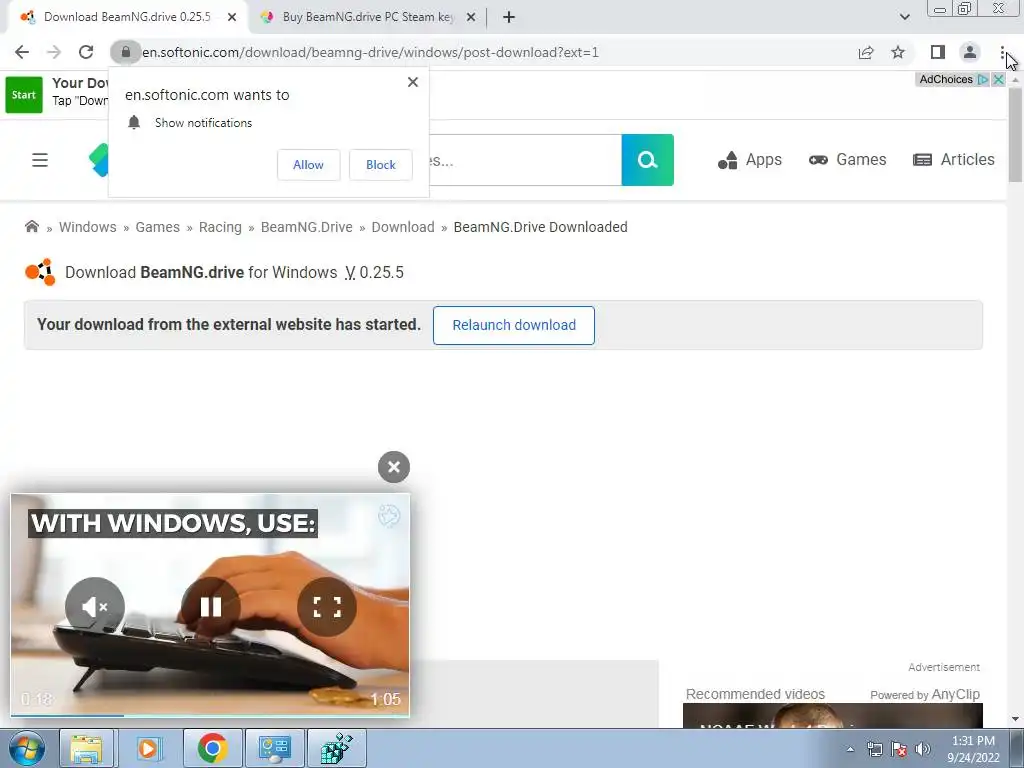Open the control panel taskbar icon
This screenshot has width=1024, height=768.
pyautogui.click(x=274, y=748)
